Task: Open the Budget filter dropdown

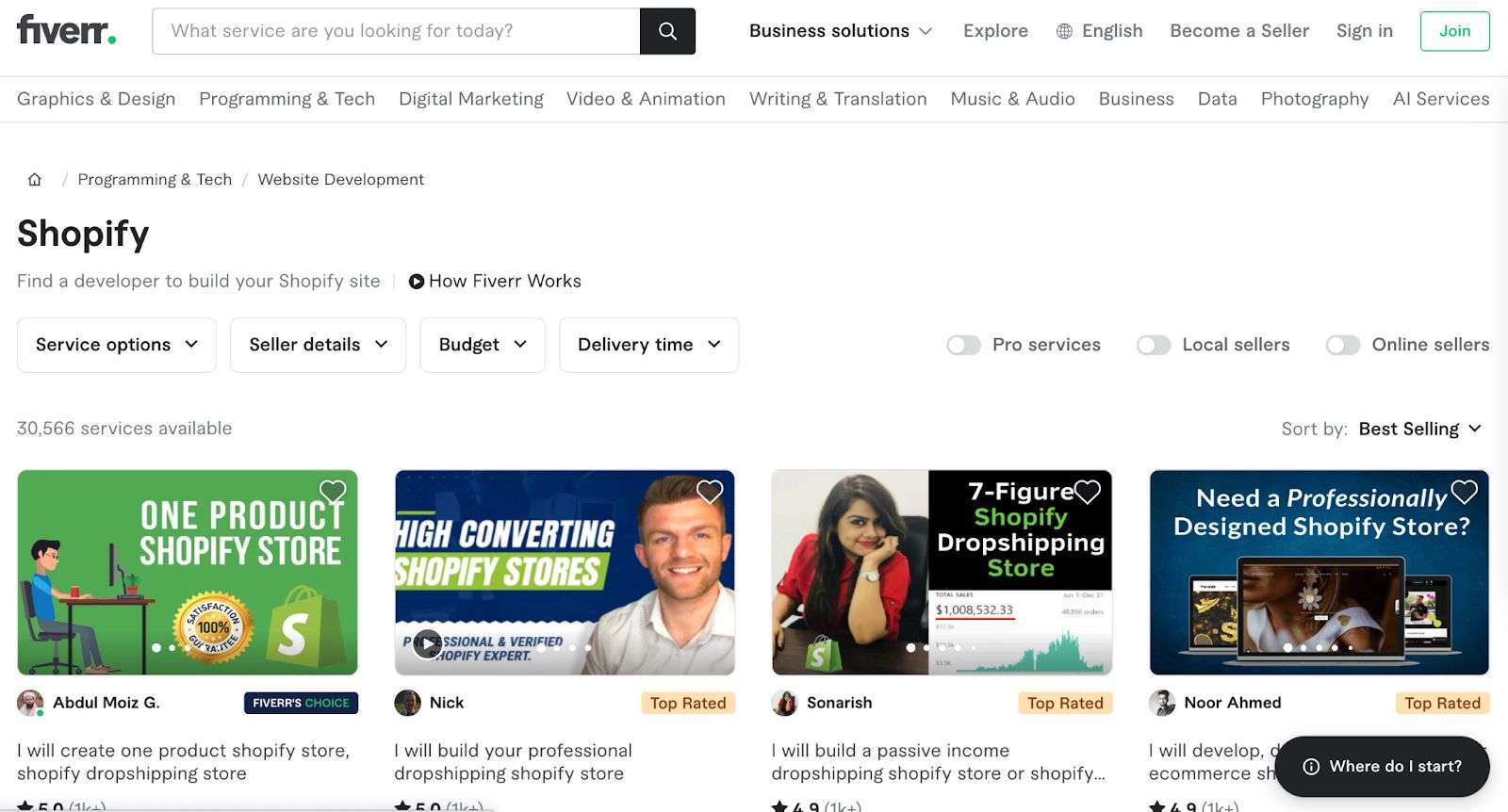Action: [x=483, y=345]
